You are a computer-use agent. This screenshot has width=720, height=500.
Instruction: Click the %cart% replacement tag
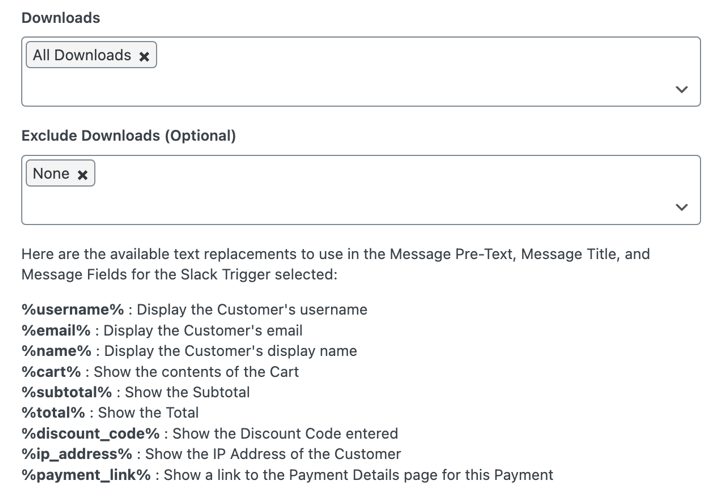(54, 371)
